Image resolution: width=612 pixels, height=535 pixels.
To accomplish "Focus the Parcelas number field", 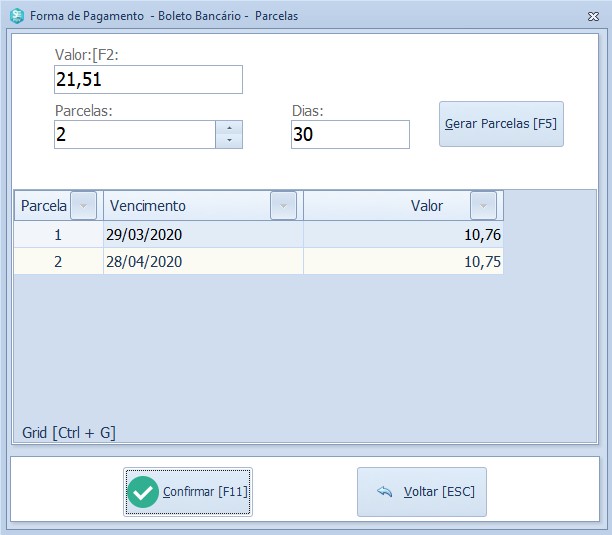I will pyautogui.click(x=135, y=134).
